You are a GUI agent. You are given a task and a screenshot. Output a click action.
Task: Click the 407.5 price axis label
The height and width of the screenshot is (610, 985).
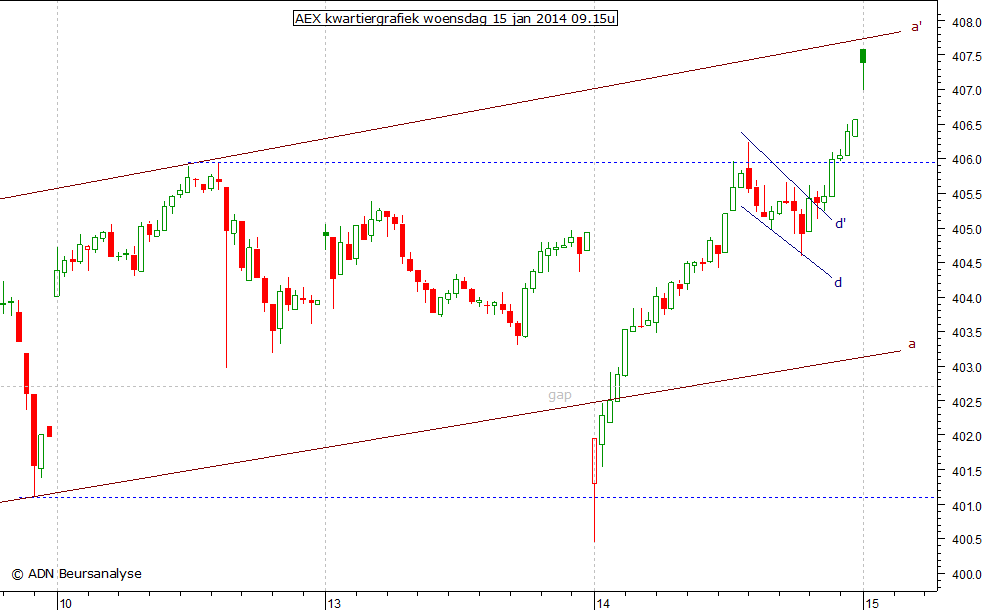click(x=966, y=57)
